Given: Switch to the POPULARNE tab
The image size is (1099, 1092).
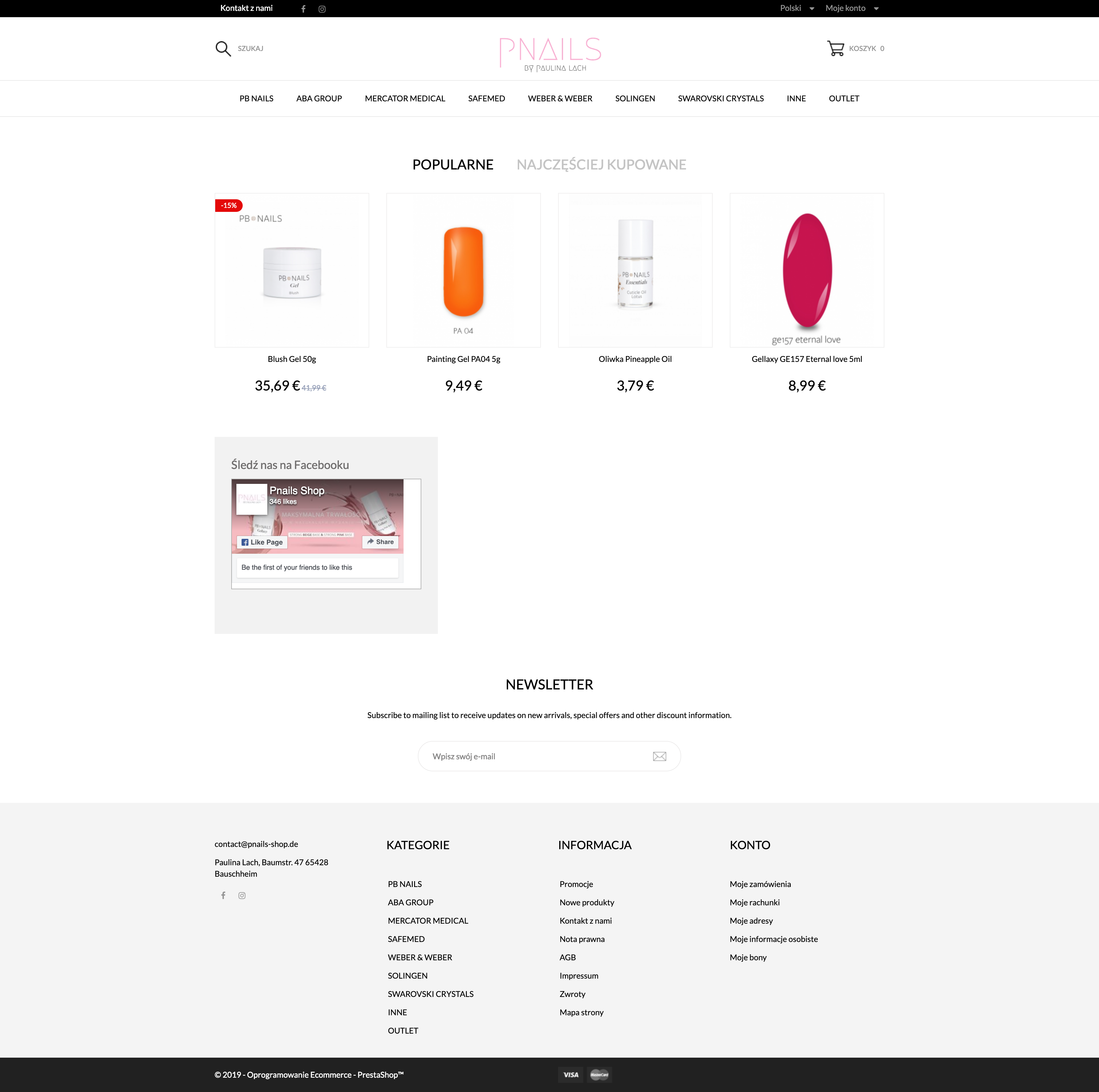Looking at the screenshot, I should pos(453,164).
